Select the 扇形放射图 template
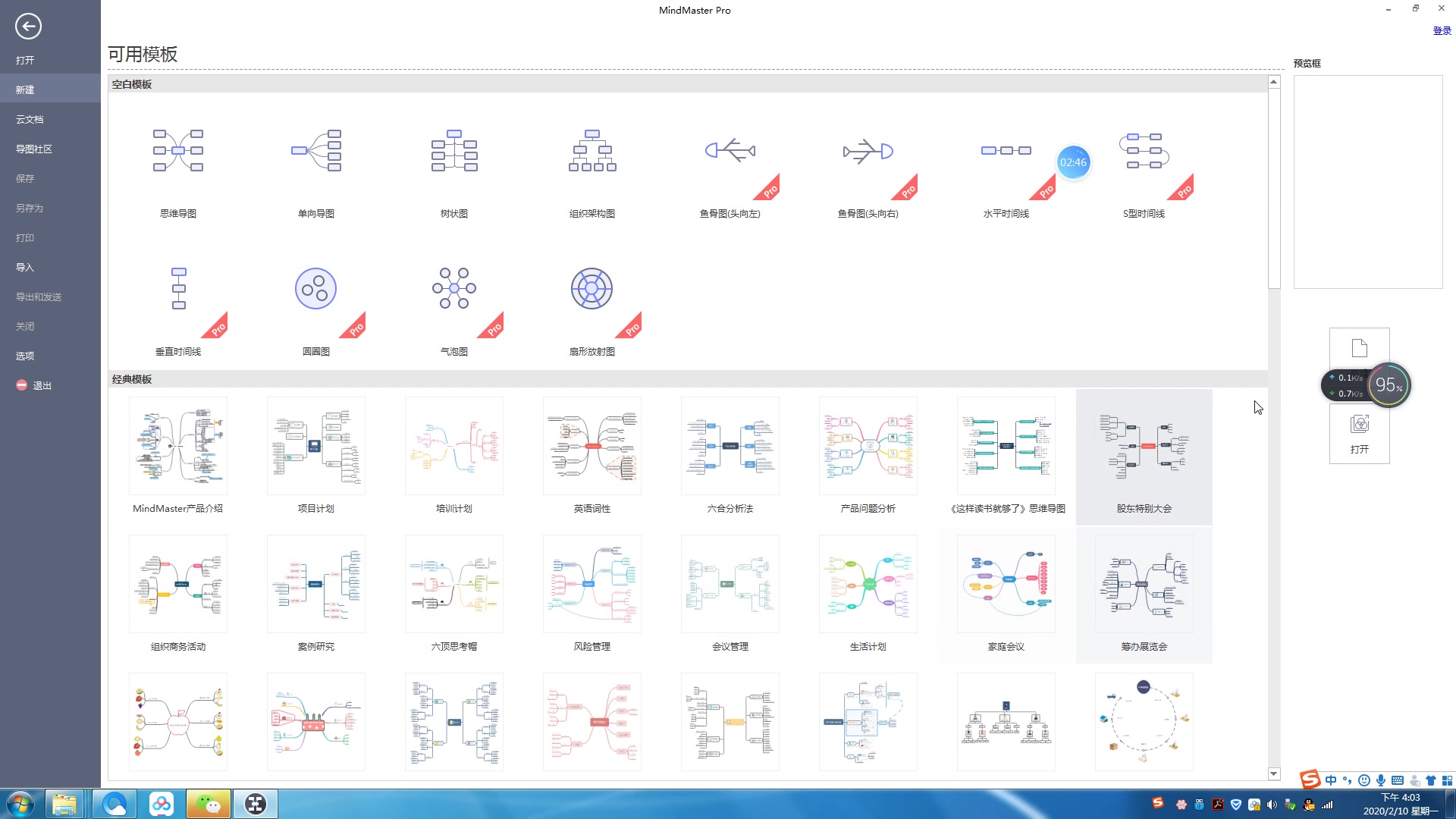The height and width of the screenshot is (819, 1456). tap(592, 289)
